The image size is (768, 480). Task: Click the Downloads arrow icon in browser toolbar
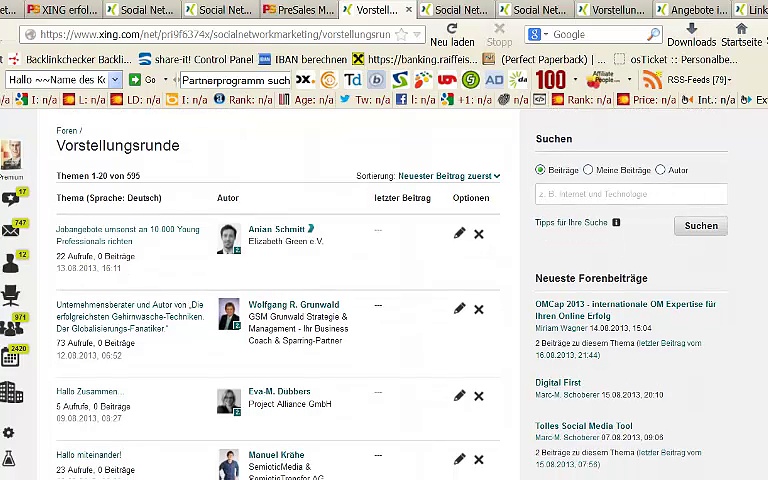[x=691, y=29]
